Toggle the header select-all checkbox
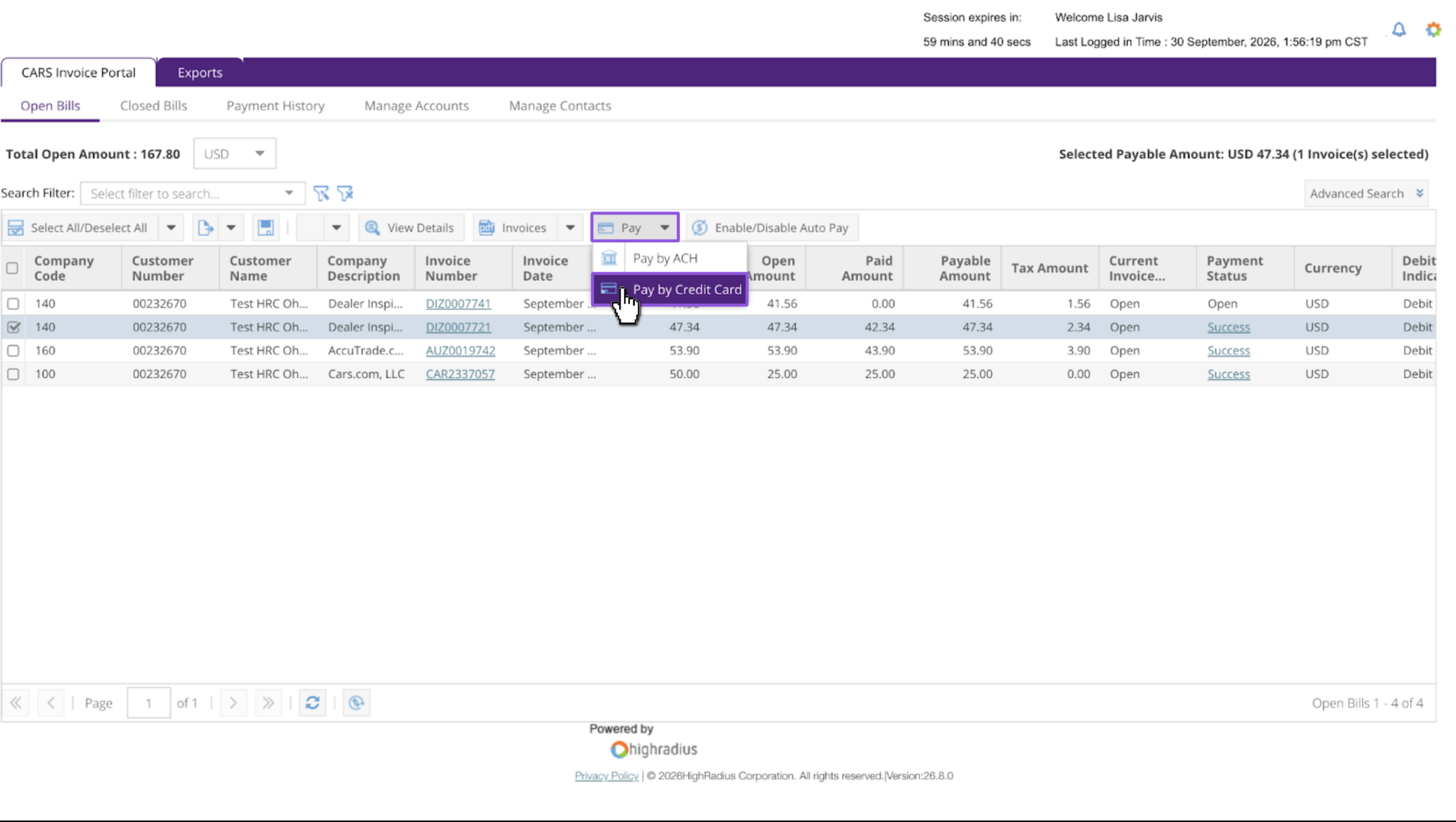1456x822 pixels. click(x=12, y=268)
